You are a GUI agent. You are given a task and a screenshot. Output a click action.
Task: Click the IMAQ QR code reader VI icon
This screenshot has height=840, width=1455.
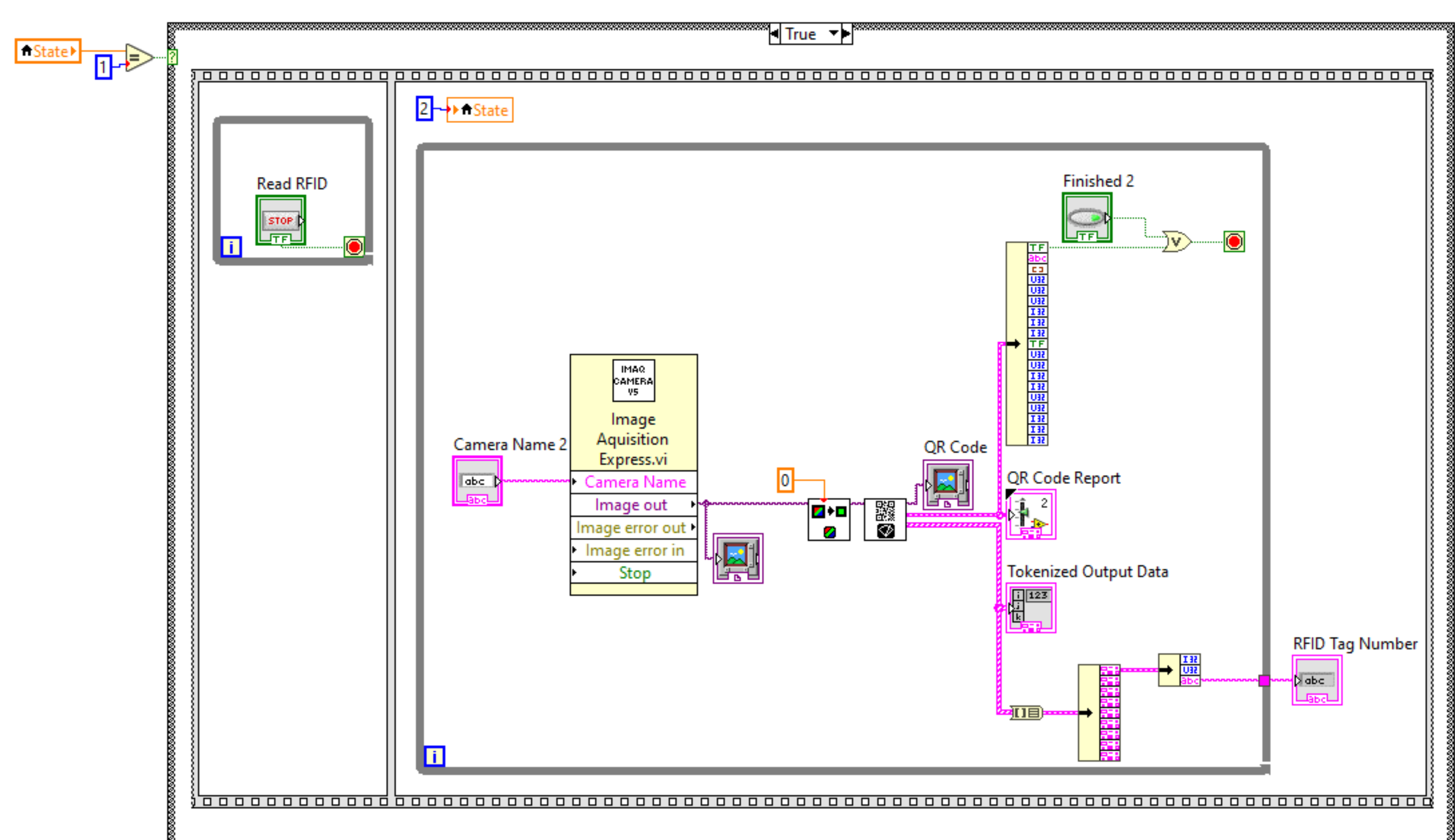(884, 519)
